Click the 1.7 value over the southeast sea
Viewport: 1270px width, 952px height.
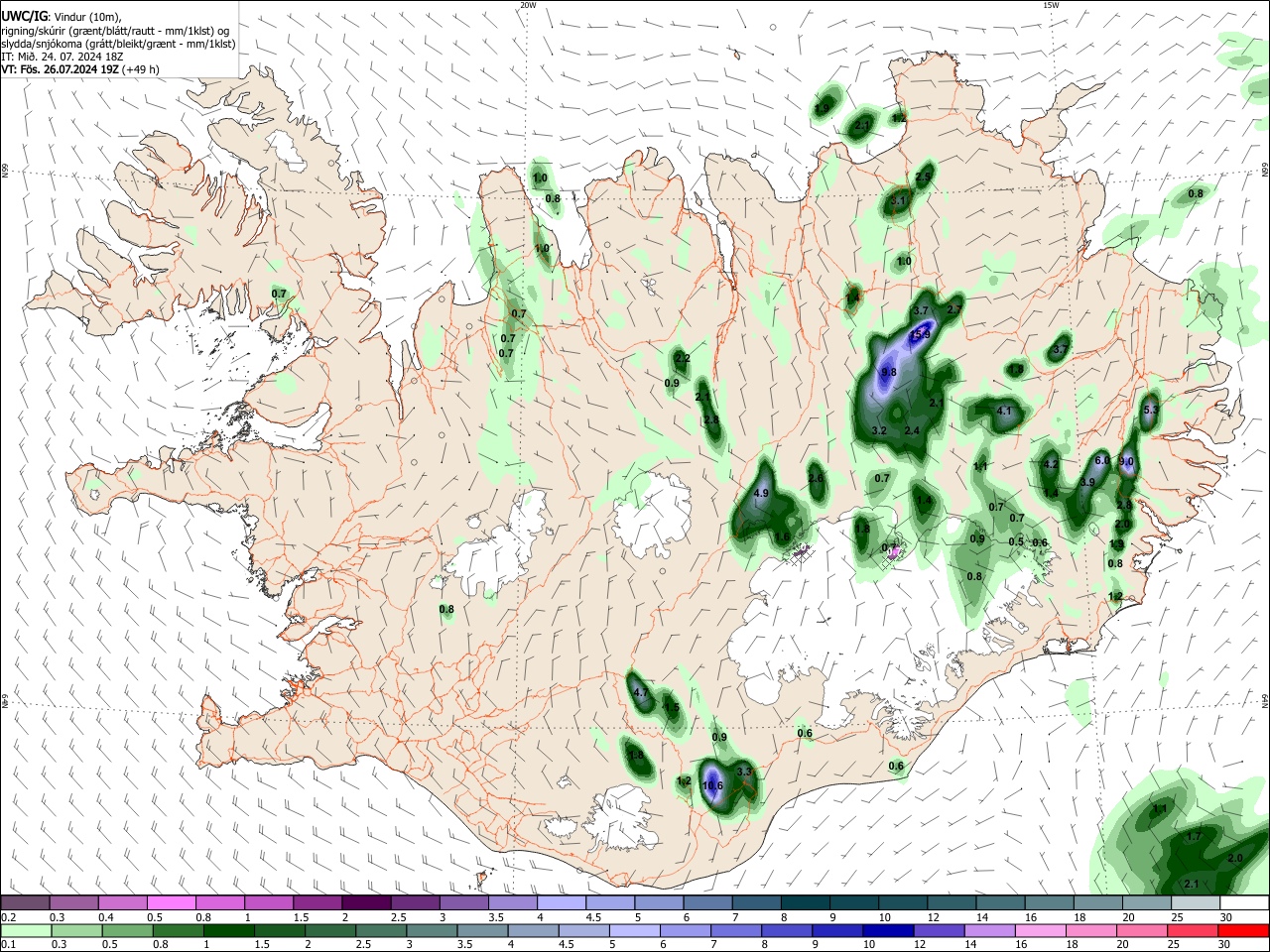pos(1195,837)
